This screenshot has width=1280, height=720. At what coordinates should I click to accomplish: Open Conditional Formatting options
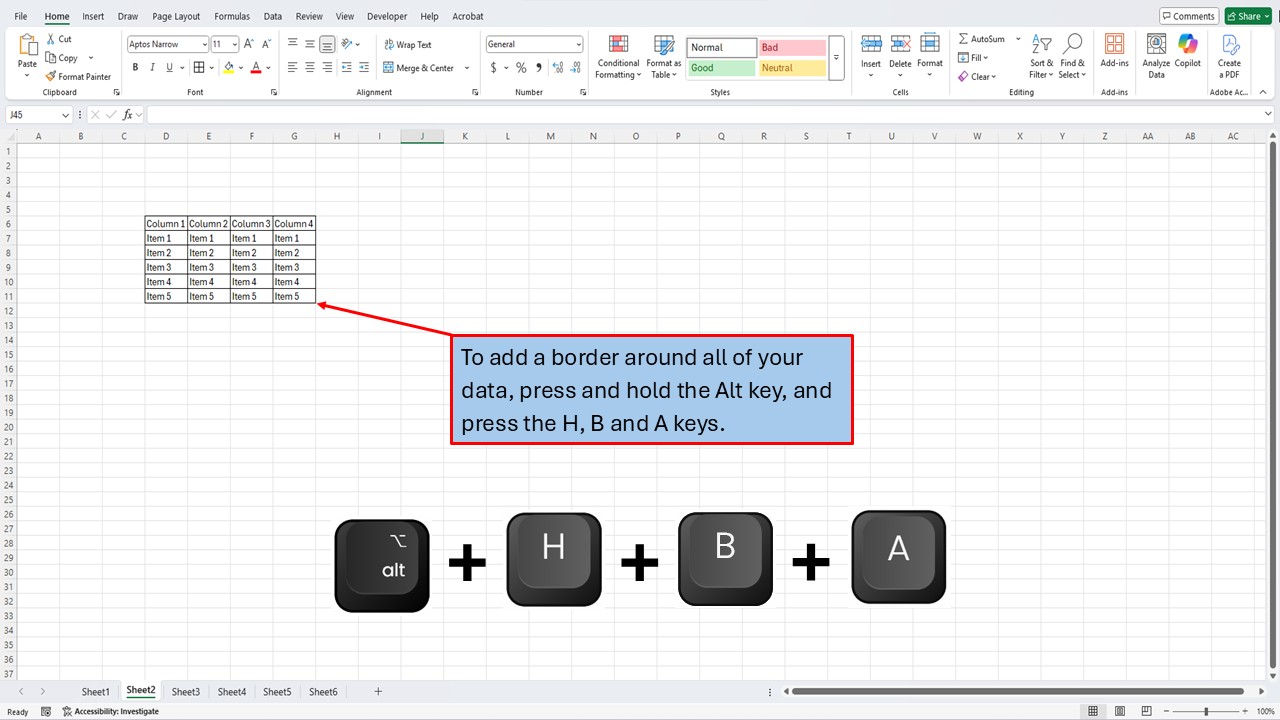(617, 57)
